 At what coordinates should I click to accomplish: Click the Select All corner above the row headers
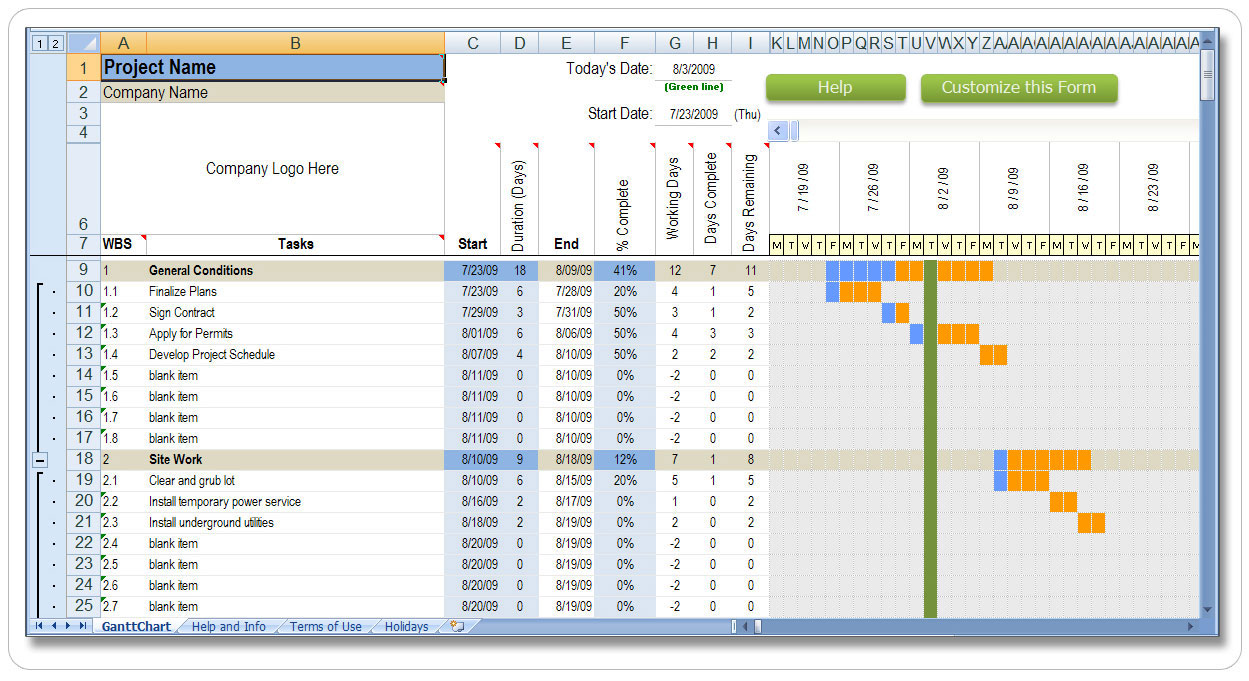click(x=83, y=43)
